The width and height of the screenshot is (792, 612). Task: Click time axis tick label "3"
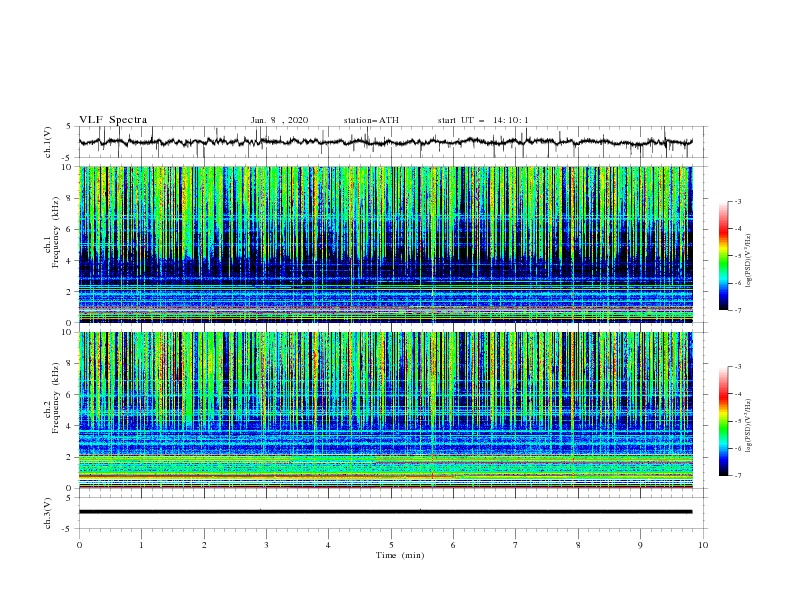pos(266,545)
